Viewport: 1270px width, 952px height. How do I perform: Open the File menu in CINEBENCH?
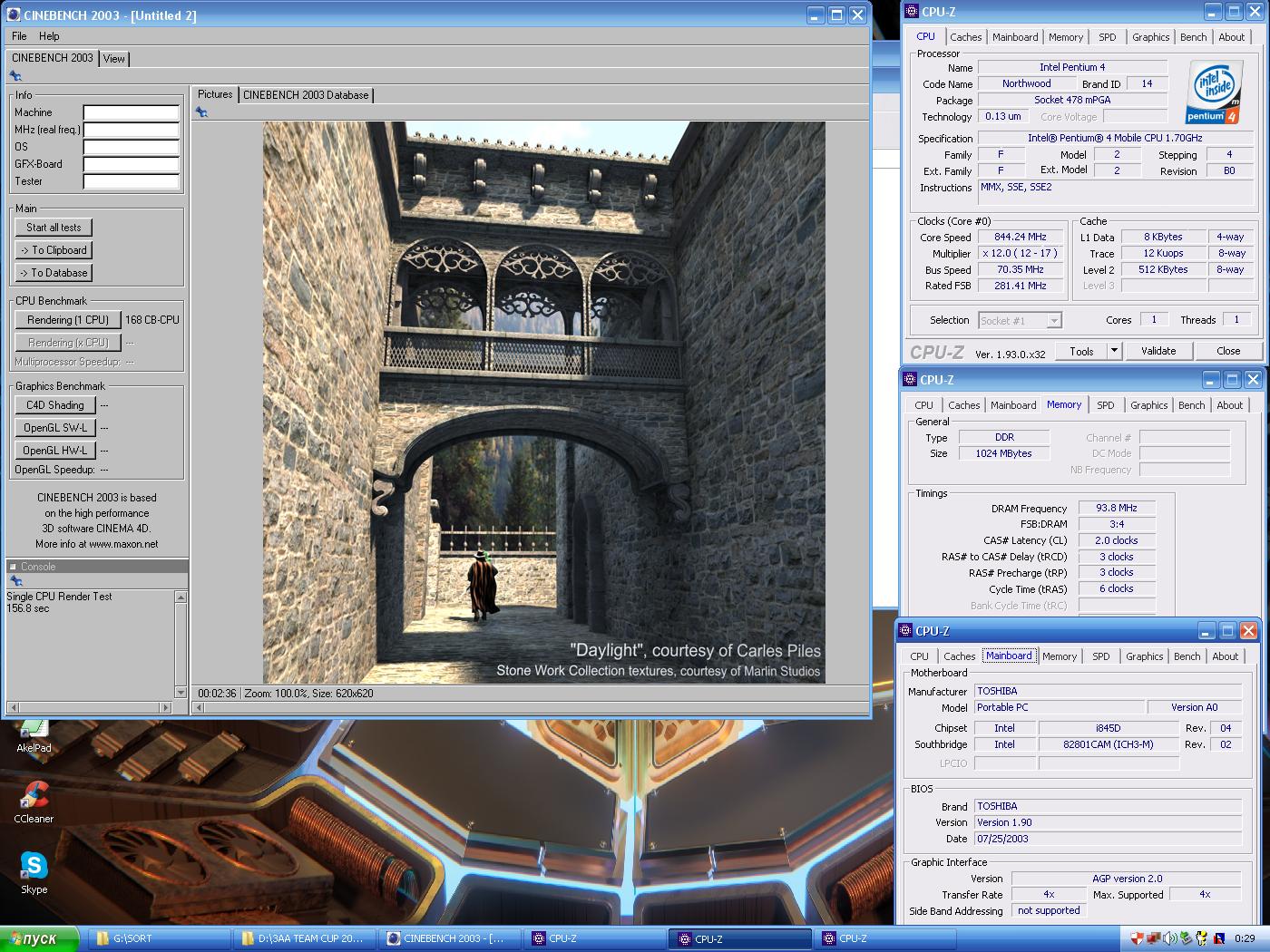coord(19,36)
